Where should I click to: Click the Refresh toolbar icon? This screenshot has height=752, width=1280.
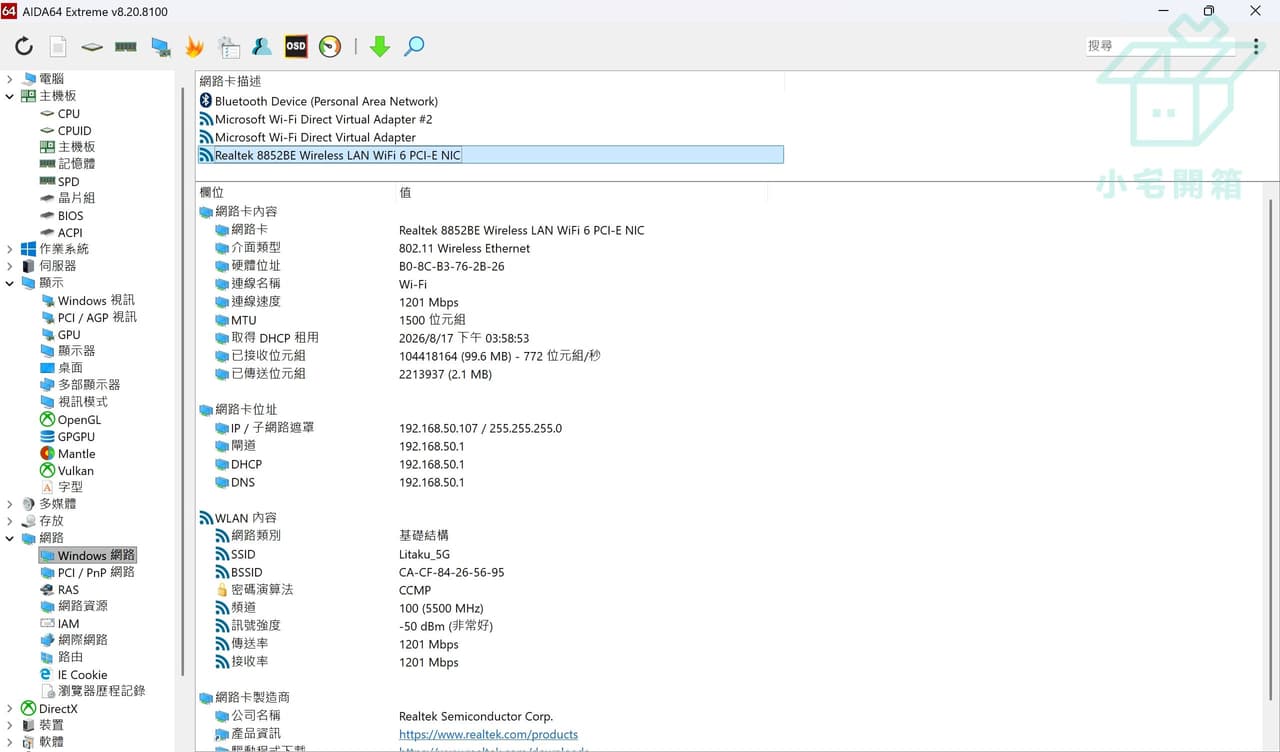tap(24, 46)
